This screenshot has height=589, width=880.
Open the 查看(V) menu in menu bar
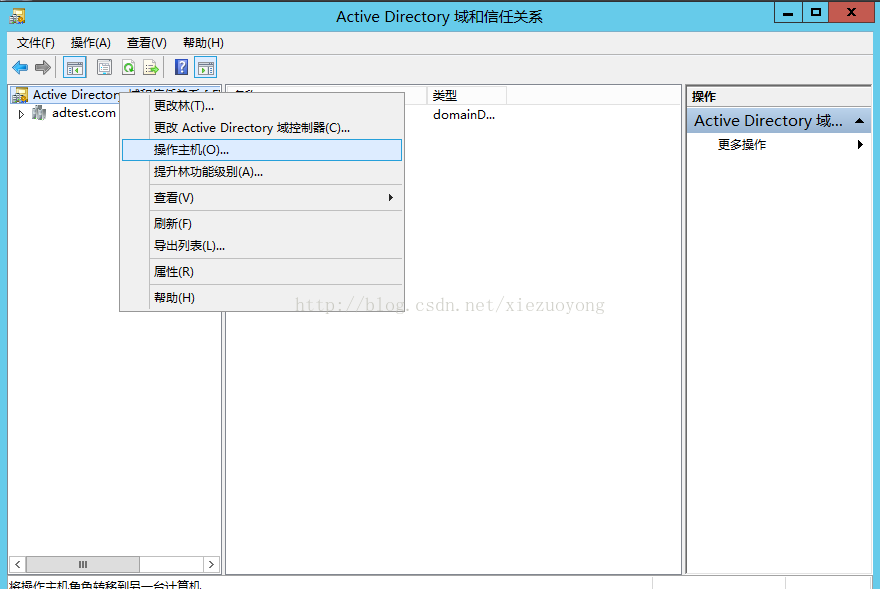(x=146, y=43)
